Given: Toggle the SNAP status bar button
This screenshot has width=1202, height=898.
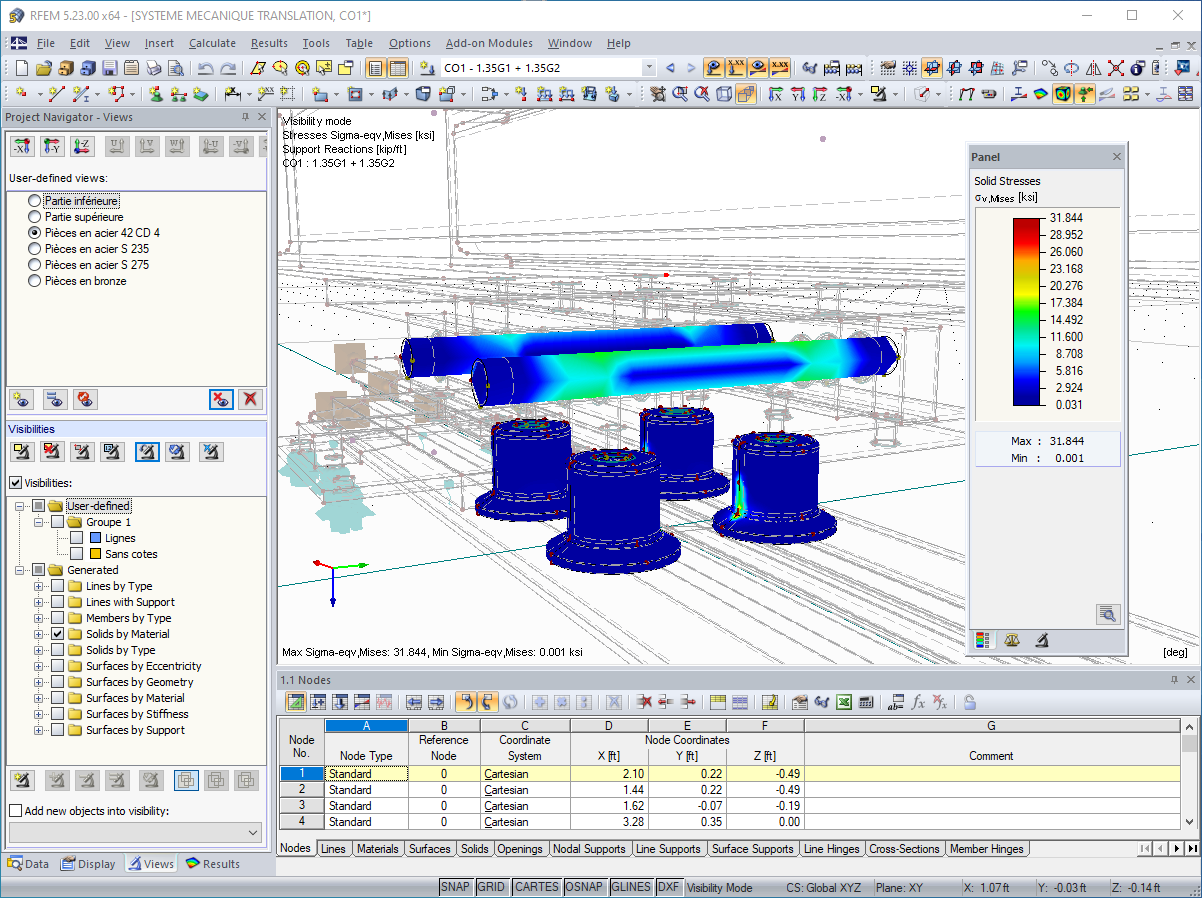Looking at the screenshot, I should (455, 887).
